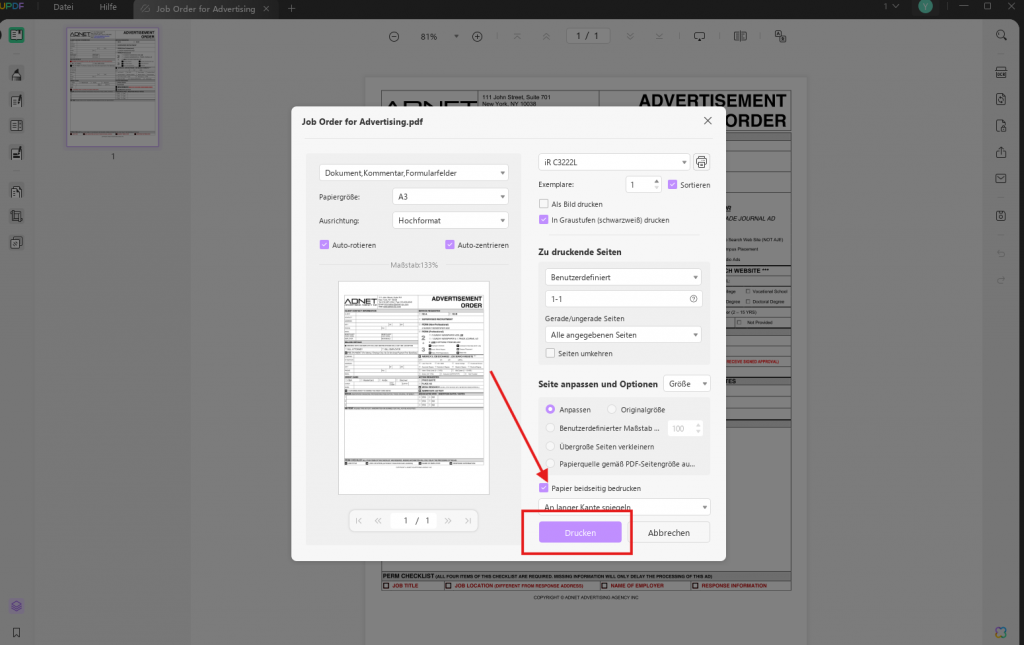The height and width of the screenshot is (645, 1024).
Task: Select the 'Originalgröße' radio button
Action: point(611,409)
